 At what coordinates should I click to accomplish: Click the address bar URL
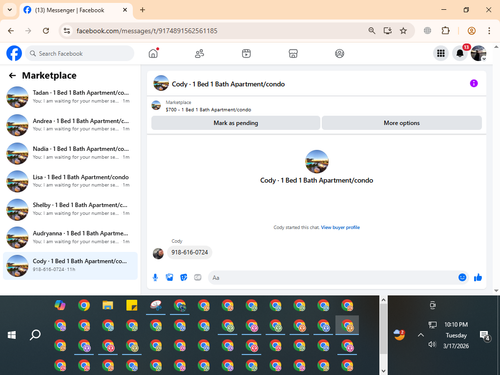[x=147, y=31]
